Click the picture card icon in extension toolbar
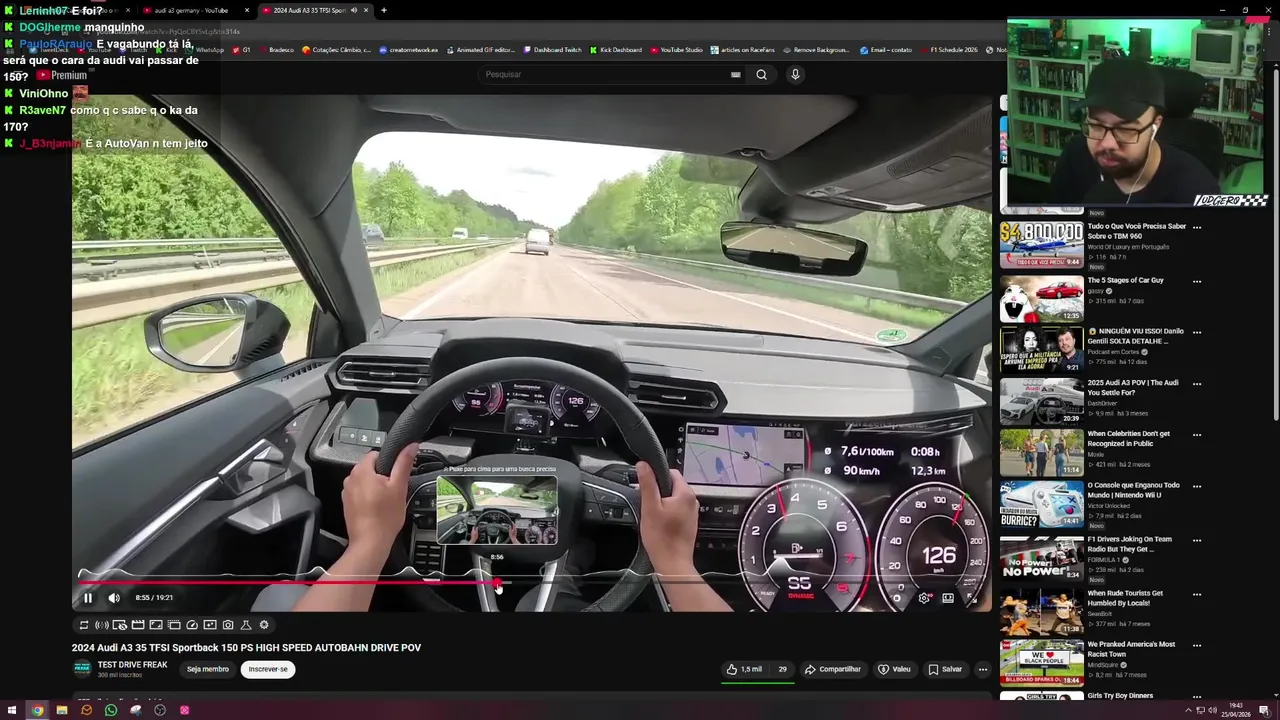The width and height of the screenshot is (1280, 720). tap(210, 625)
